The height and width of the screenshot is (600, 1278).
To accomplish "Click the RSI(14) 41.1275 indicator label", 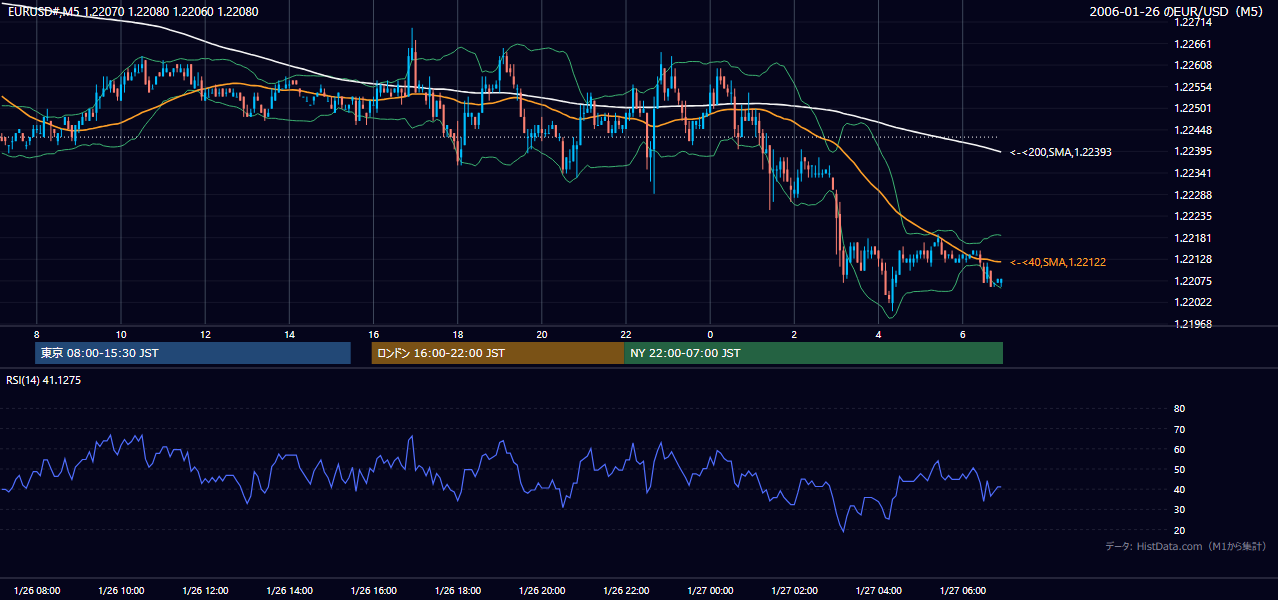I will 44,380.
